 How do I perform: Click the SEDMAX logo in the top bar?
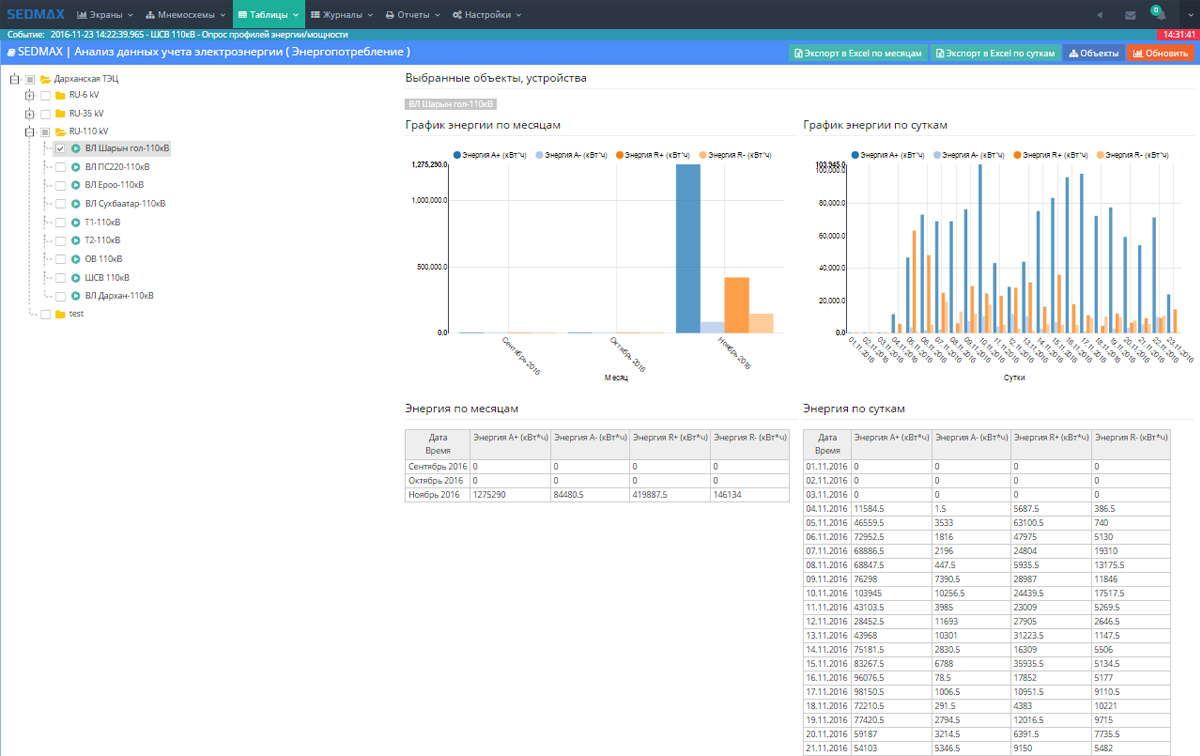tap(35, 15)
